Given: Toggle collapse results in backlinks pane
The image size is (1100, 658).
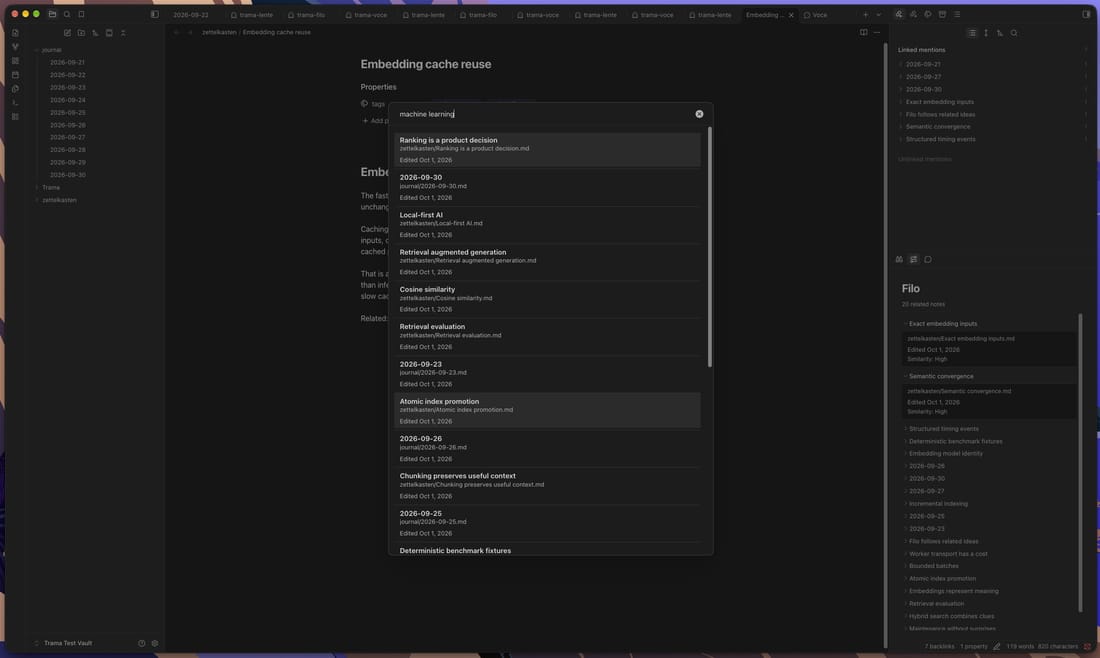Looking at the screenshot, I should coord(972,33).
